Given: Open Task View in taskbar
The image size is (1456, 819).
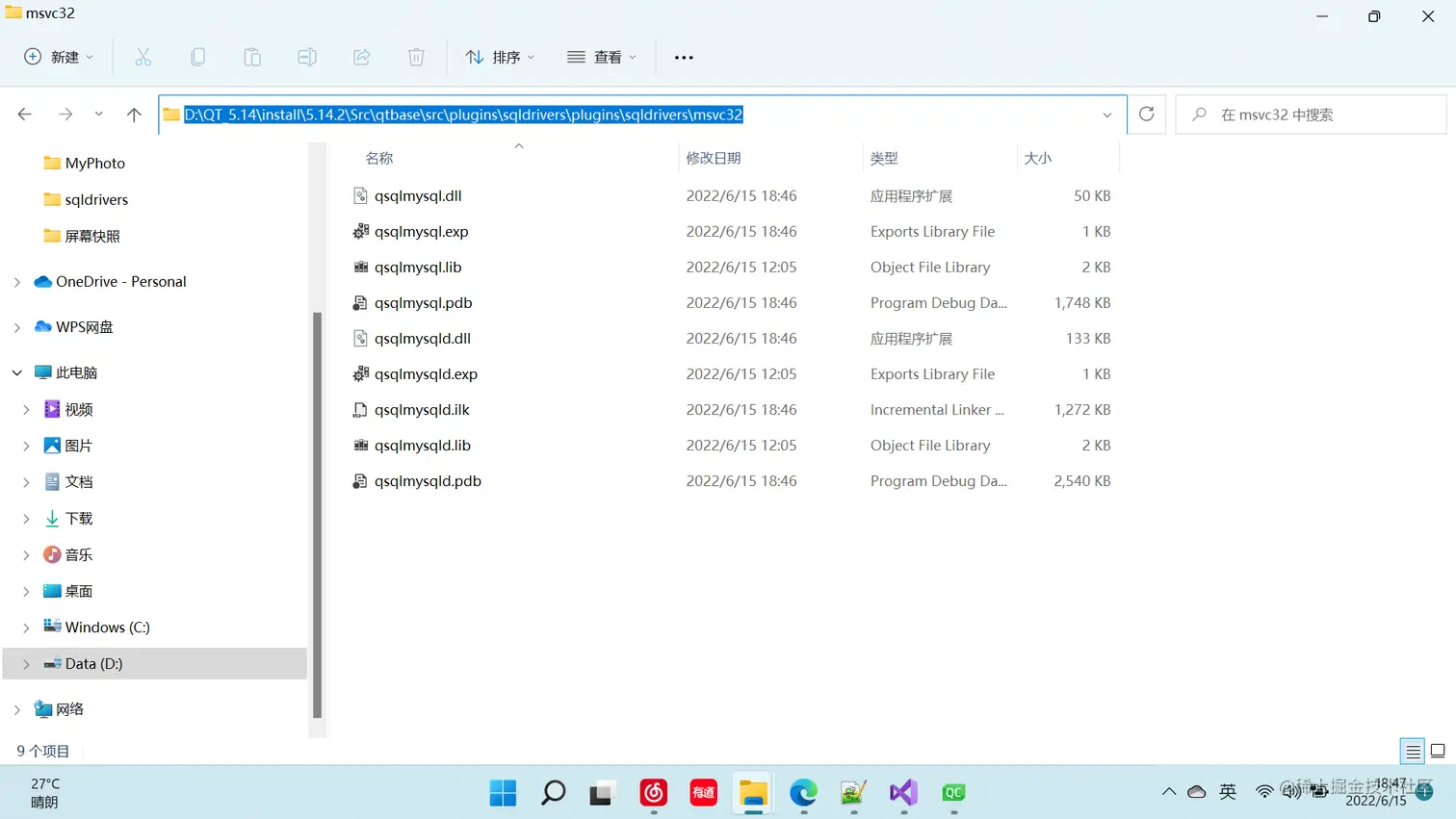Looking at the screenshot, I should pos(603,792).
